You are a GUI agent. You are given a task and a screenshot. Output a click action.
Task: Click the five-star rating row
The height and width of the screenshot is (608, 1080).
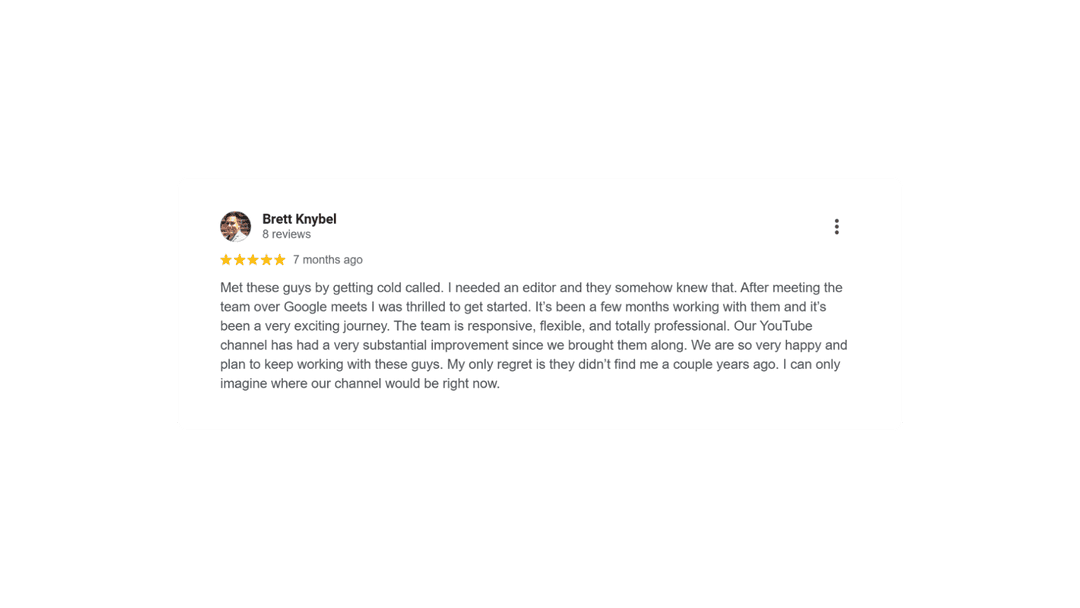pos(253,259)
